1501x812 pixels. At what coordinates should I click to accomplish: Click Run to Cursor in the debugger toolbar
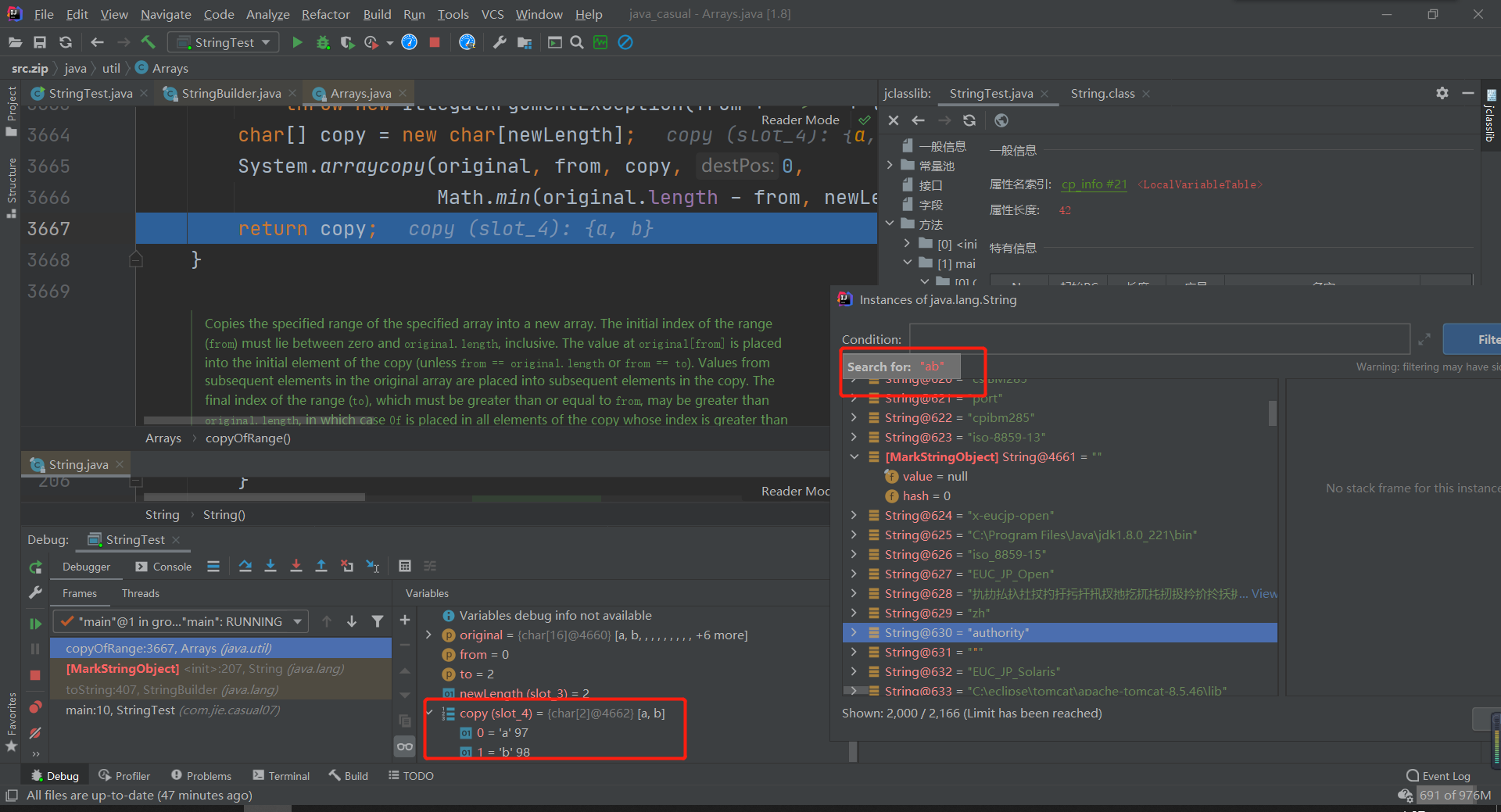[373, 566]
